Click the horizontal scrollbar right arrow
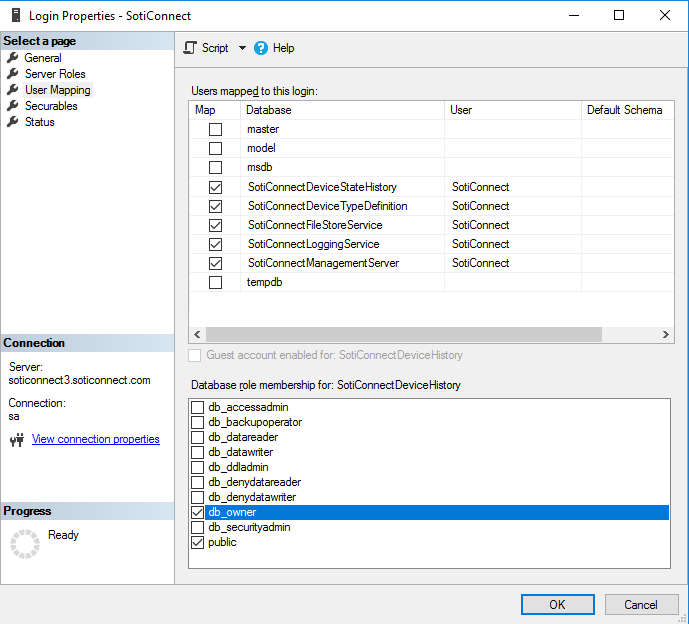This screenshot has width=689, height=624. pos(665,334)
